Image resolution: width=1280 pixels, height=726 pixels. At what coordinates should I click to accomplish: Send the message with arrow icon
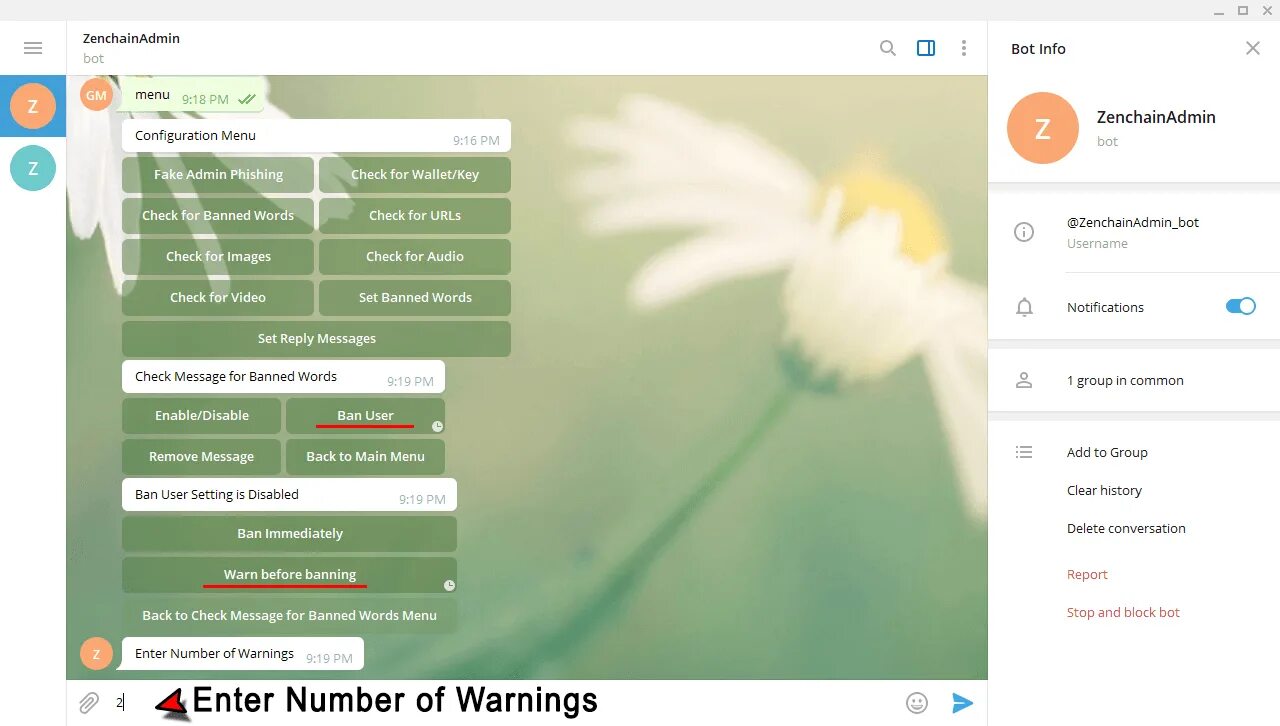pos(962,703)
